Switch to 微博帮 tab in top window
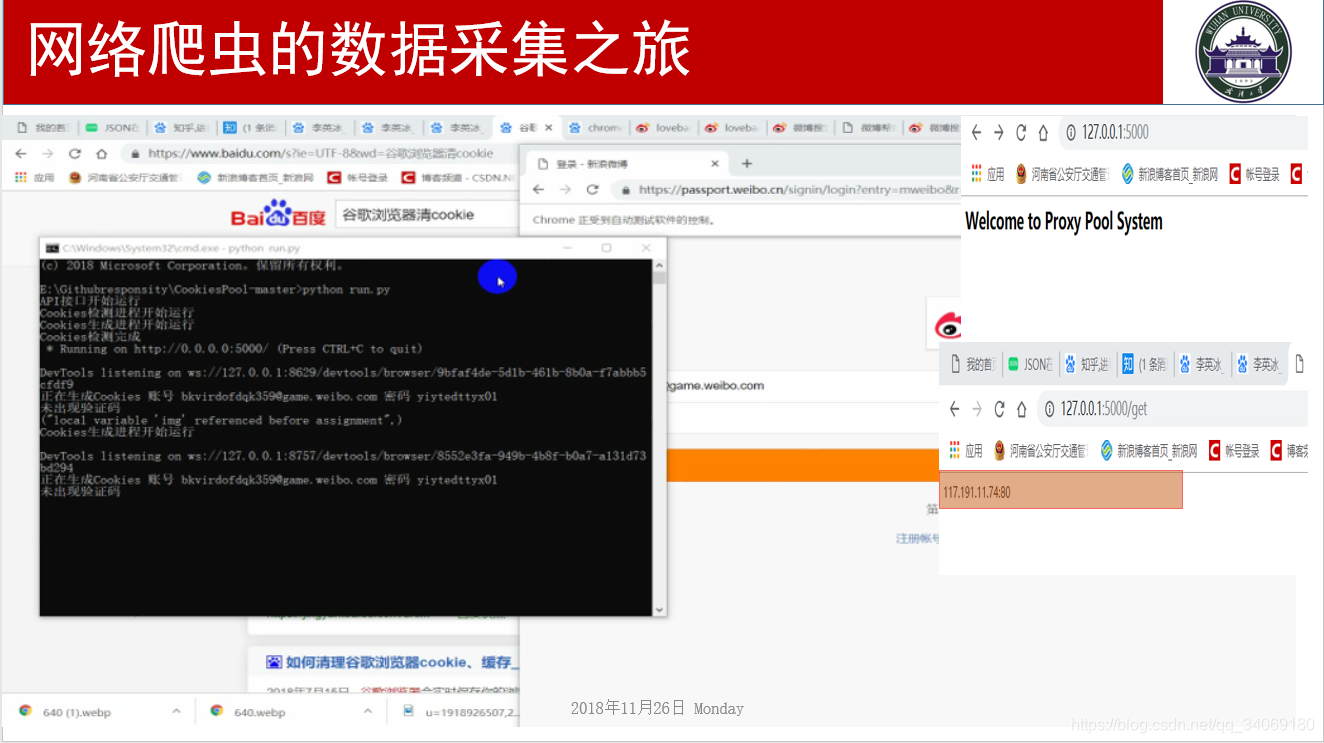This screenshot has height=743, width=1324. pyautogui.click(x=869, y=128)
